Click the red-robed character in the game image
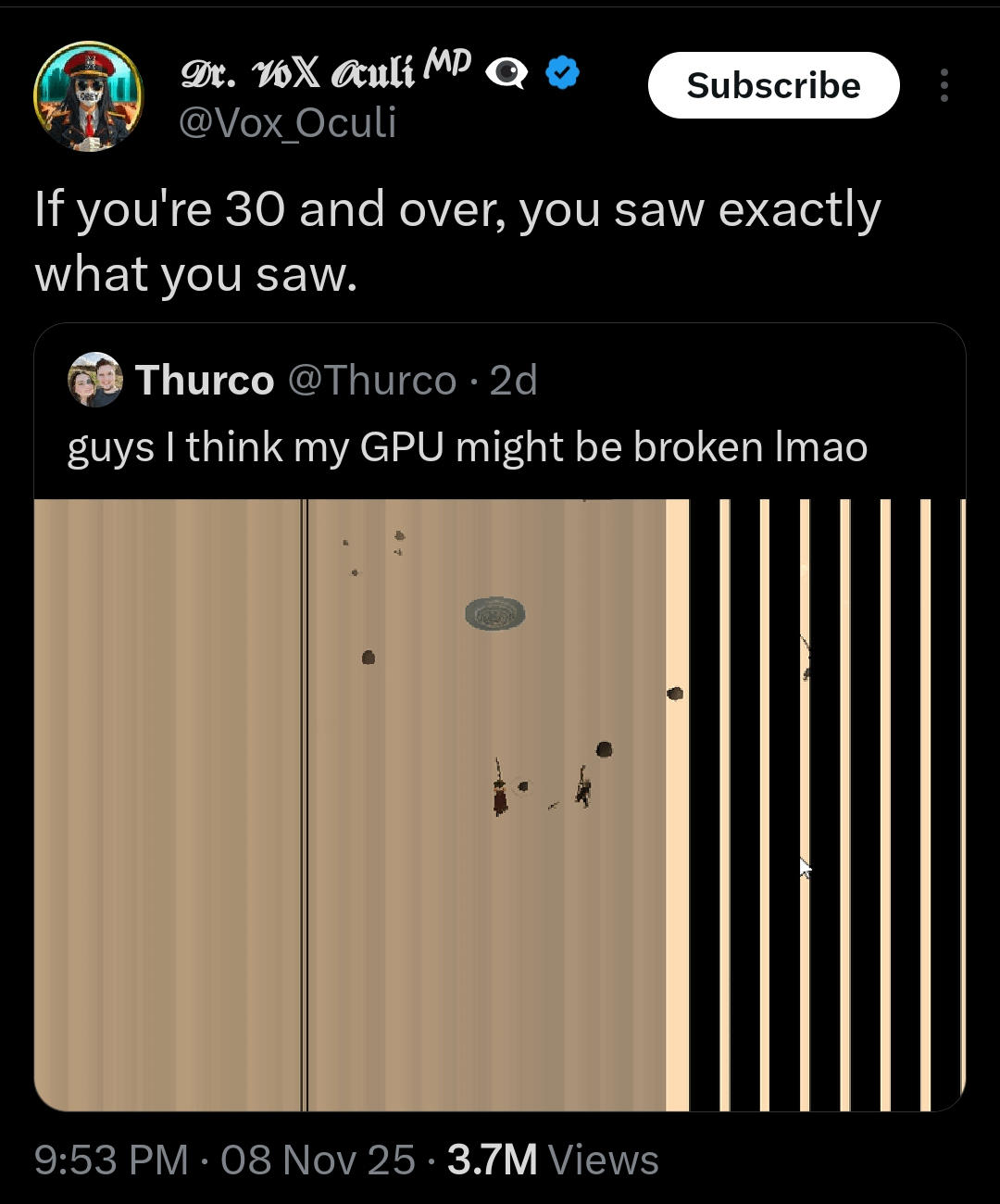The height and width of the screenshot is (1204, 1000). tap(500, 793)
